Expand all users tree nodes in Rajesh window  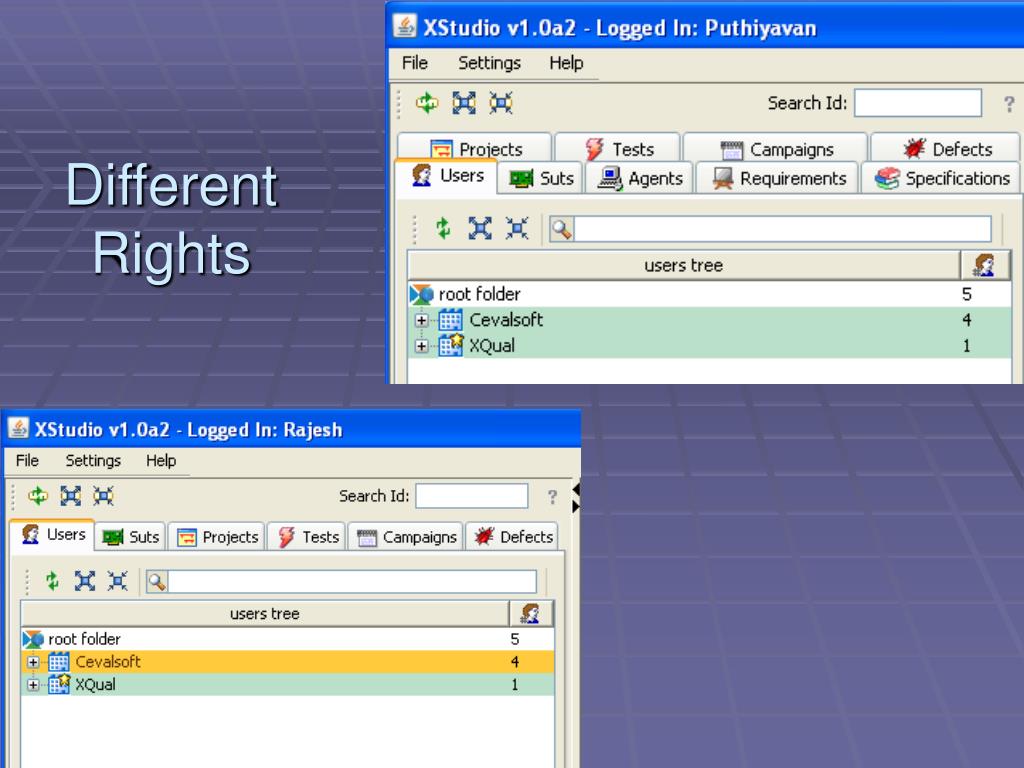click(x=85, y=581)
